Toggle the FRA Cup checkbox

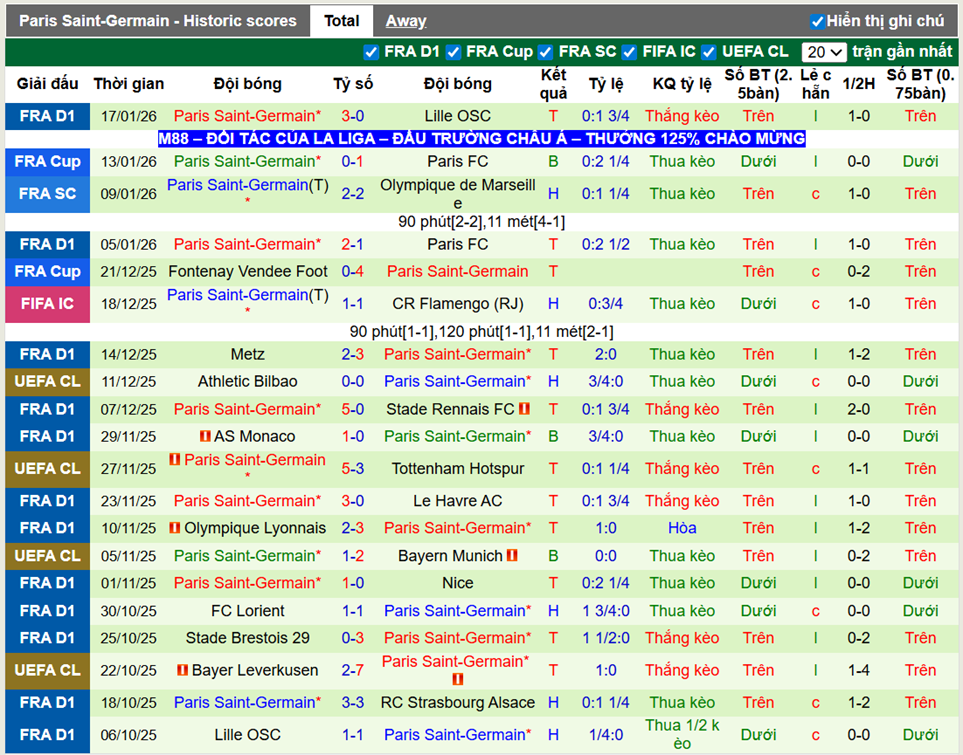click(453, 52)
